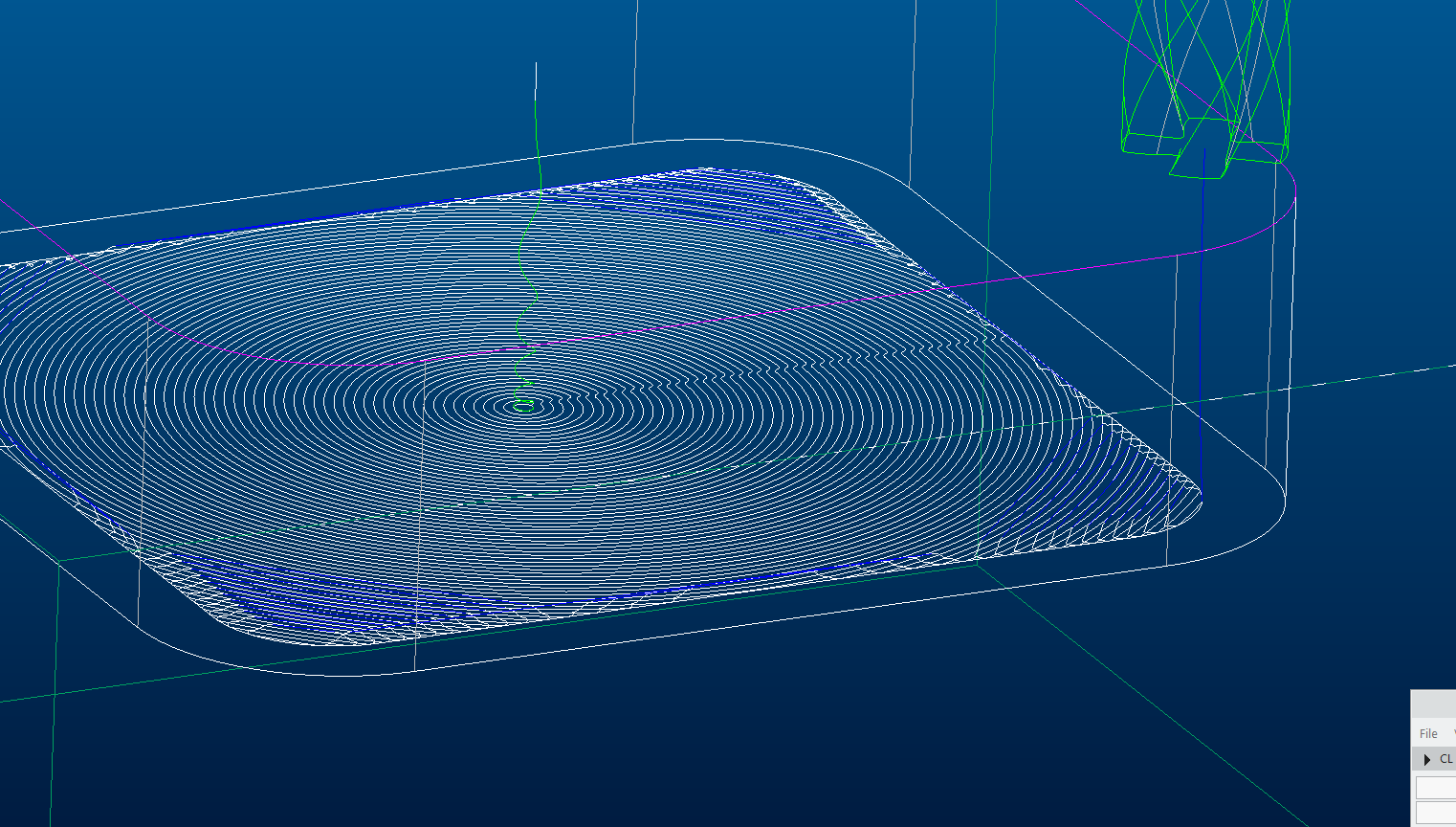Click the play triangle next to CL

coord(1427,758)
